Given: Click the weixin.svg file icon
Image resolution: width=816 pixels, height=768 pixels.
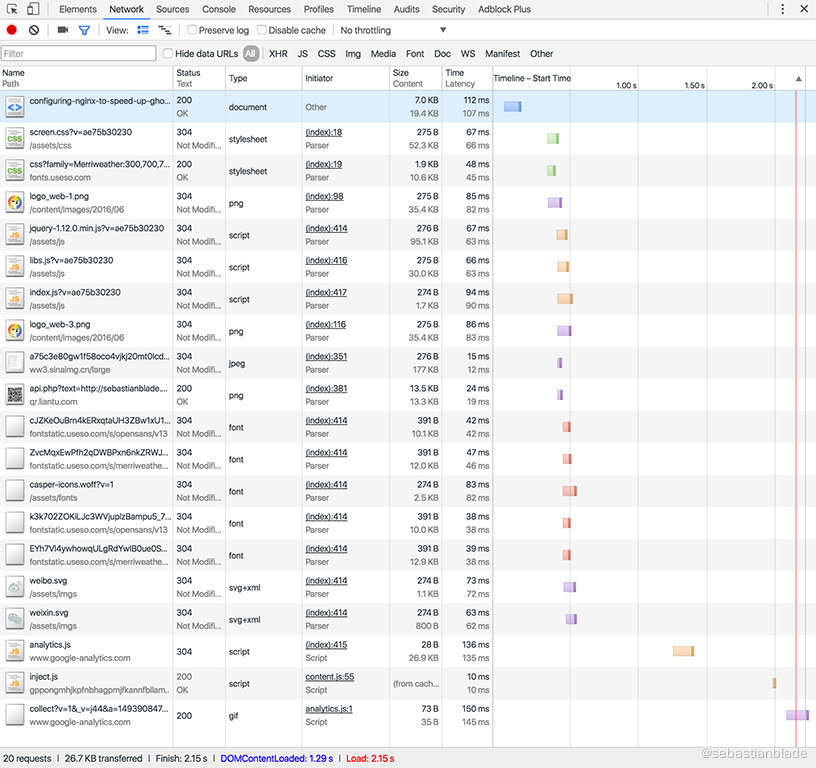Looking at the screenshot, I should 15,619.
